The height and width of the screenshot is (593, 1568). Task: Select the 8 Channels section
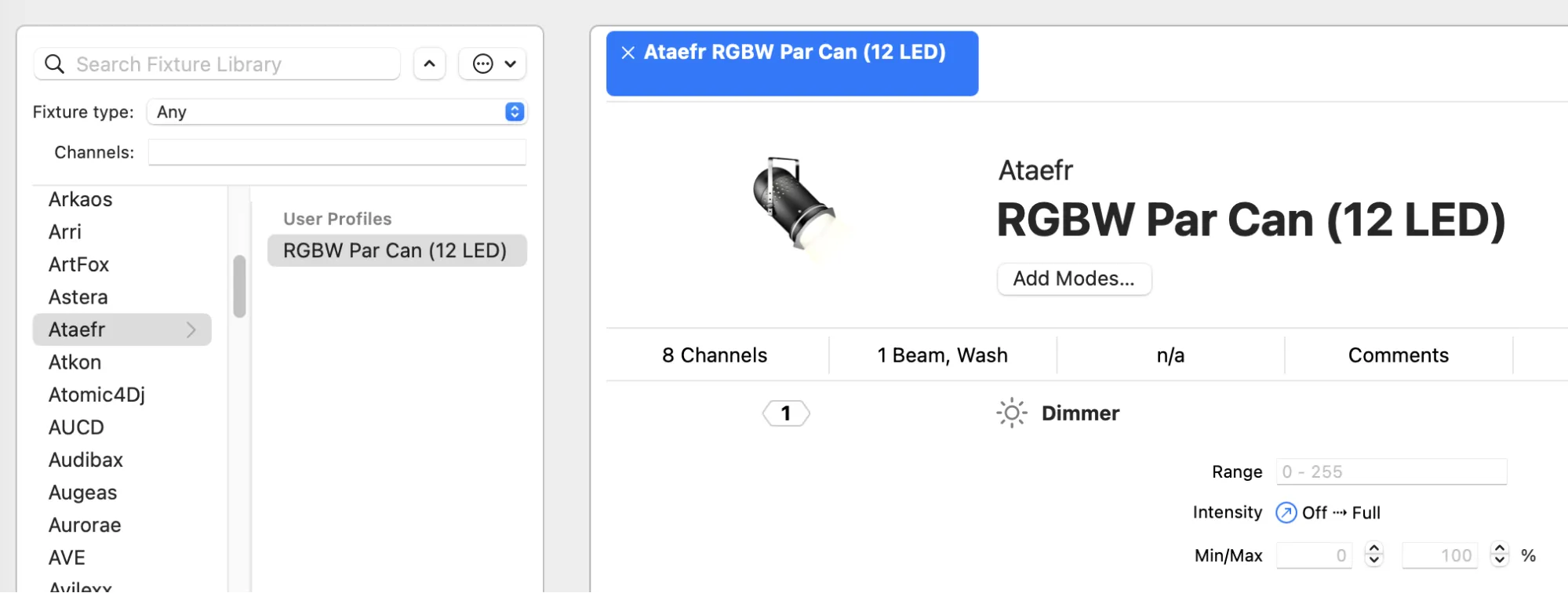point(715,355)
